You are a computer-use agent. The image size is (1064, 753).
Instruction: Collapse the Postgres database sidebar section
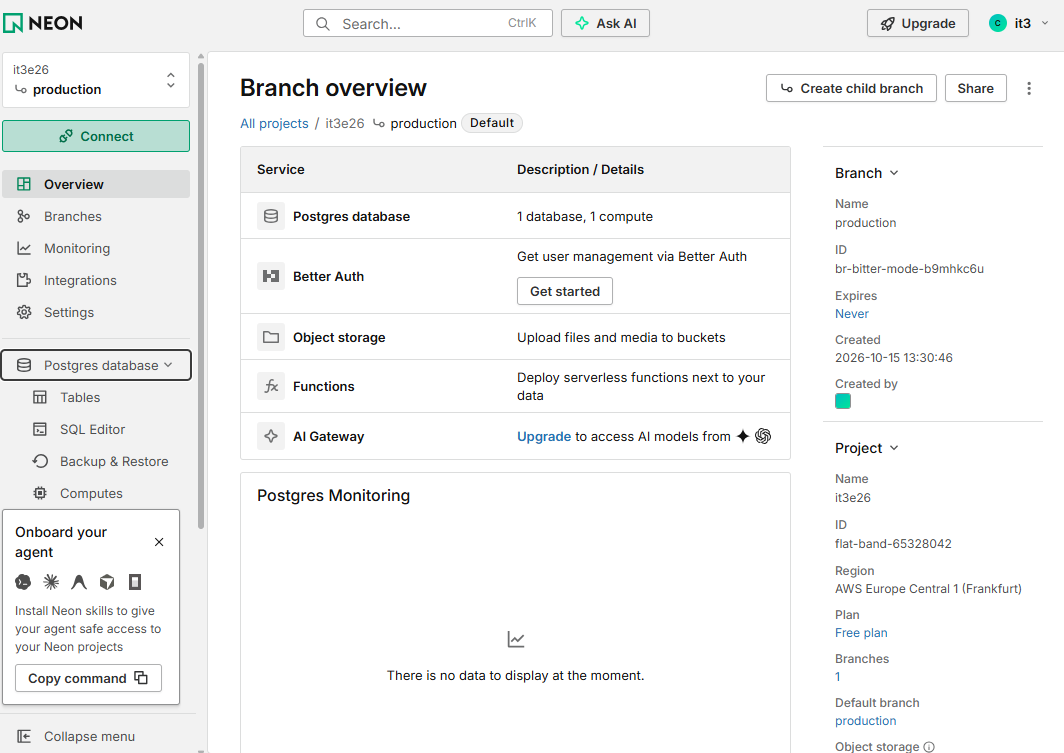96,365
